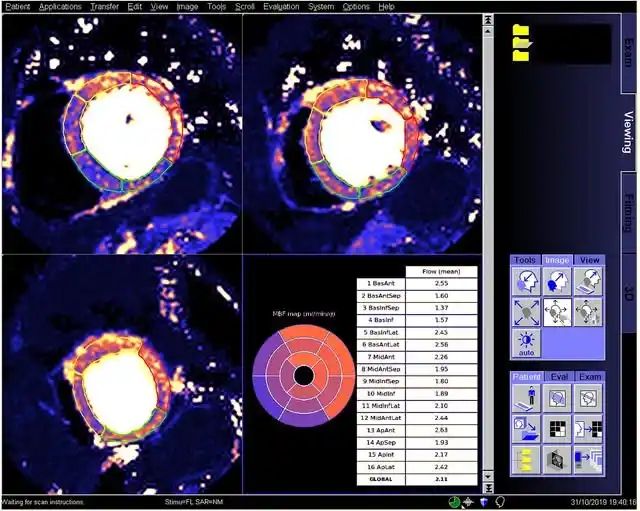Click the blue shield status icon
The height and width of the screenshot is (511, 640).
(484, 502)
